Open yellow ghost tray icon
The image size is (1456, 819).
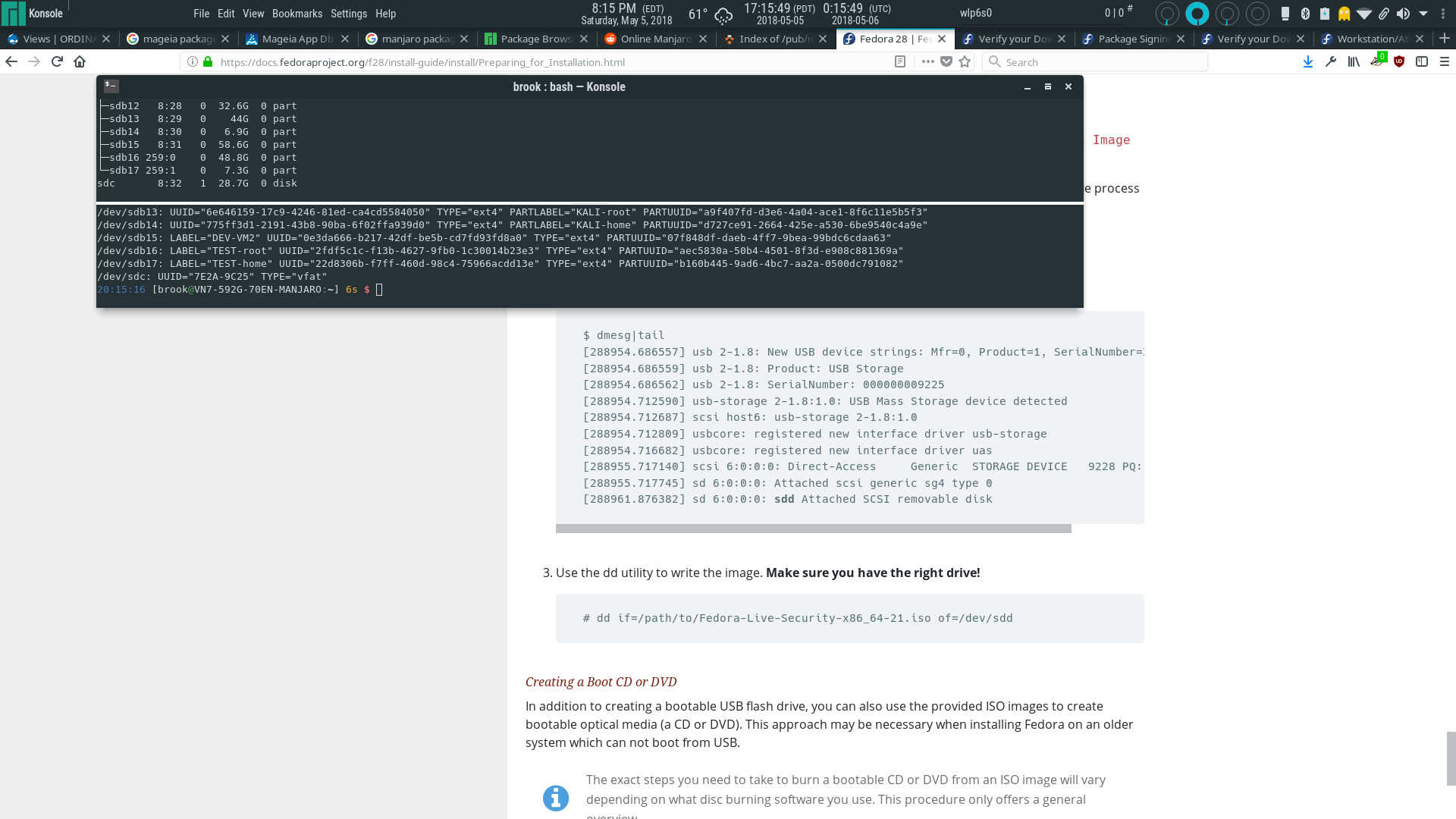click(x=1344, y=13)
